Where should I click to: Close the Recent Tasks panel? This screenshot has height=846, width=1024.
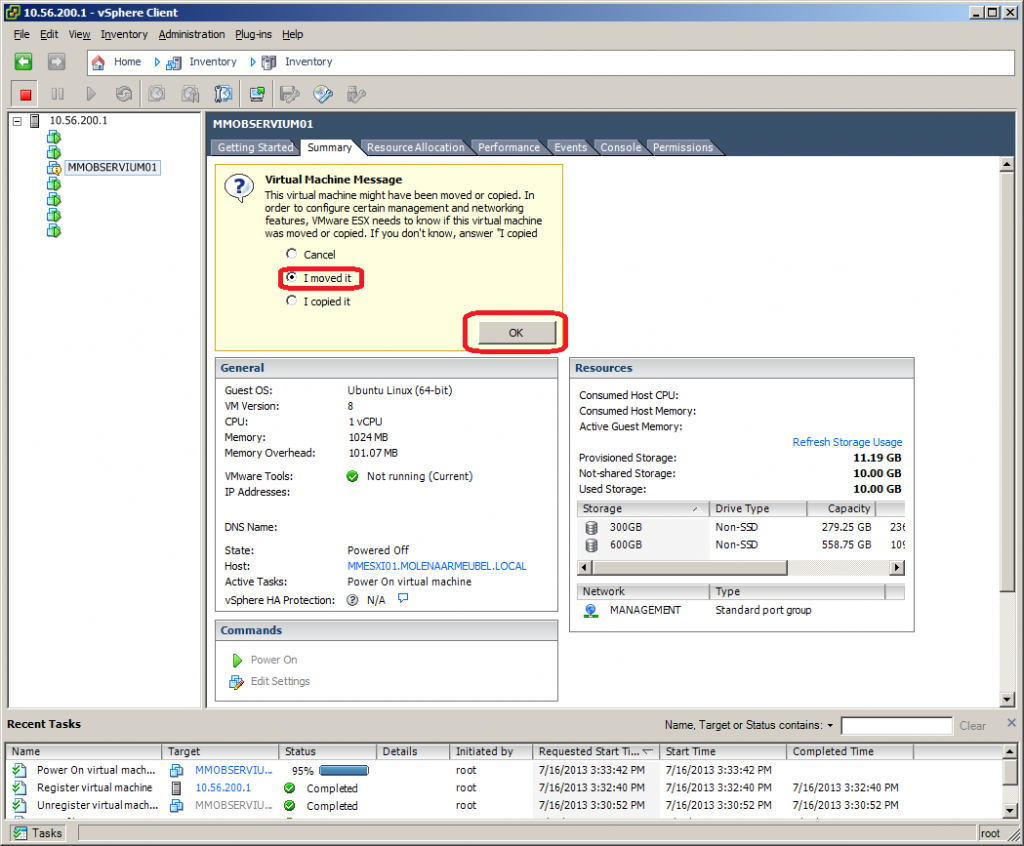pyautogui.click(x=1012, y=723)
